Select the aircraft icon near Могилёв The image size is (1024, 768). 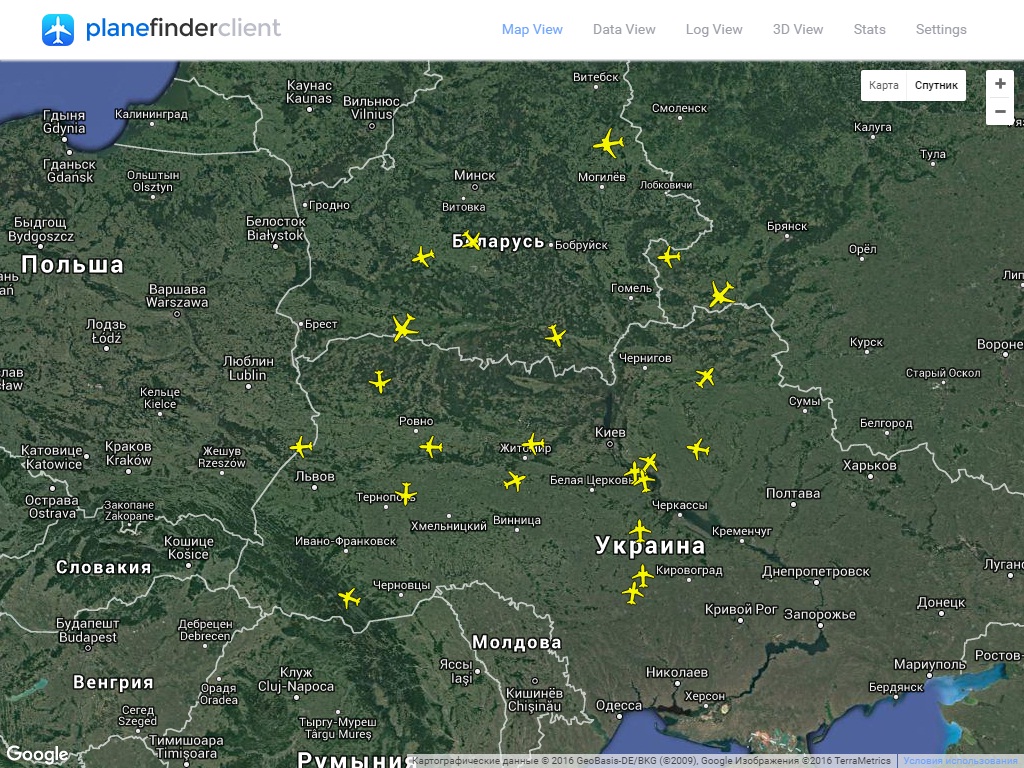coord(608,144)
